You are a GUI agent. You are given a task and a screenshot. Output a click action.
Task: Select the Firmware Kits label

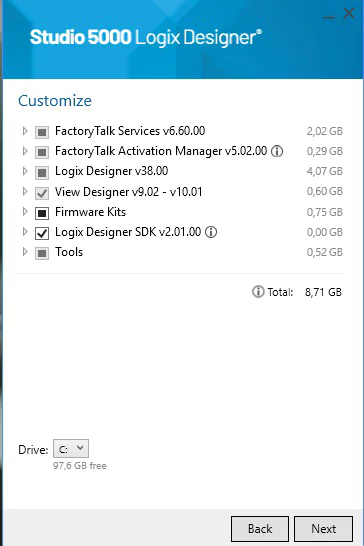click(90, 212)
